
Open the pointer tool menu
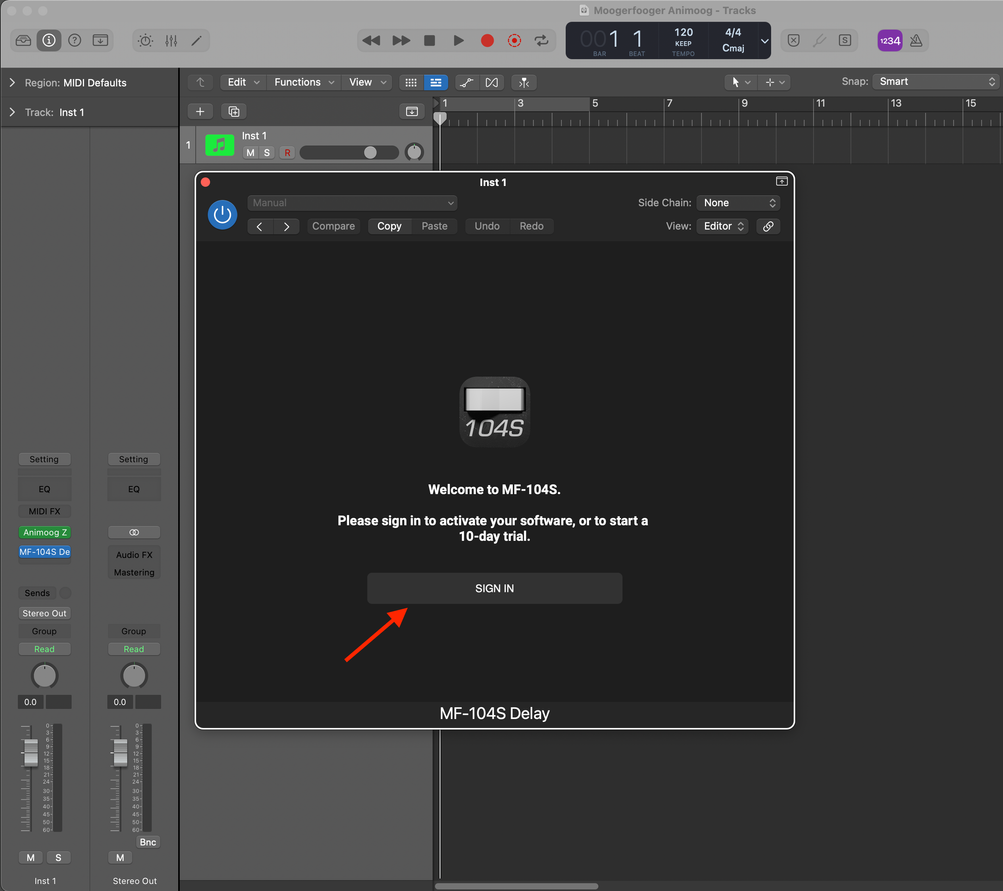[x=741, y=82]
